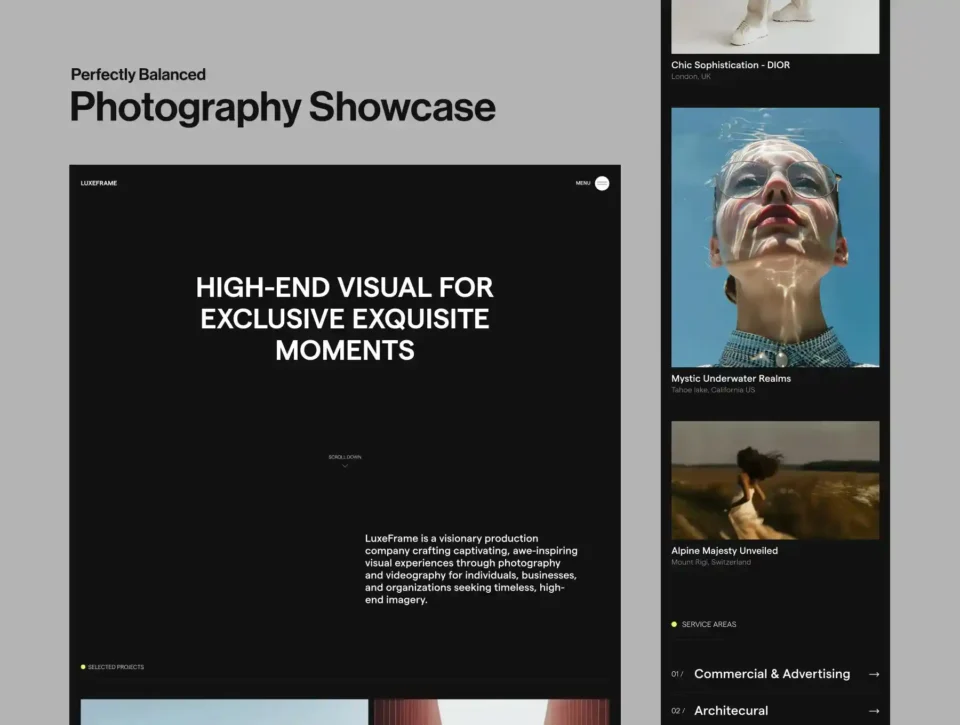The height and width of the screenshot is (725, 960).
Task: Click the yellow dot beside Selected Projects
Action: coord(83,667)
